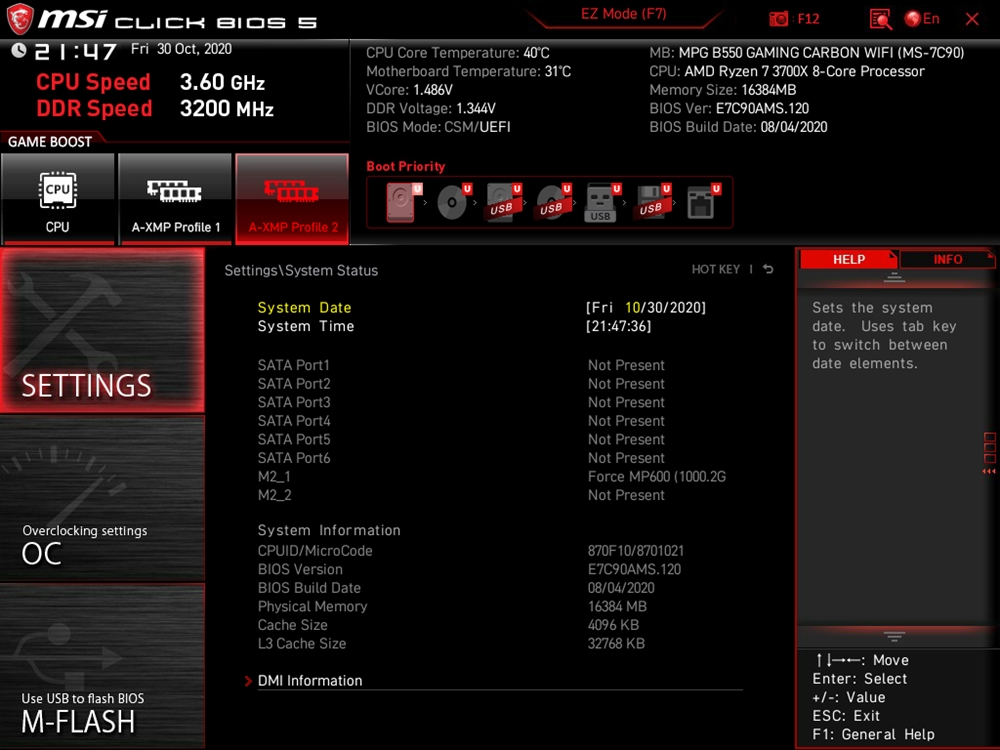Click the Cache Size 4096 KB value
Viewport: 1000px width, 750px height.
click(614, 624)
